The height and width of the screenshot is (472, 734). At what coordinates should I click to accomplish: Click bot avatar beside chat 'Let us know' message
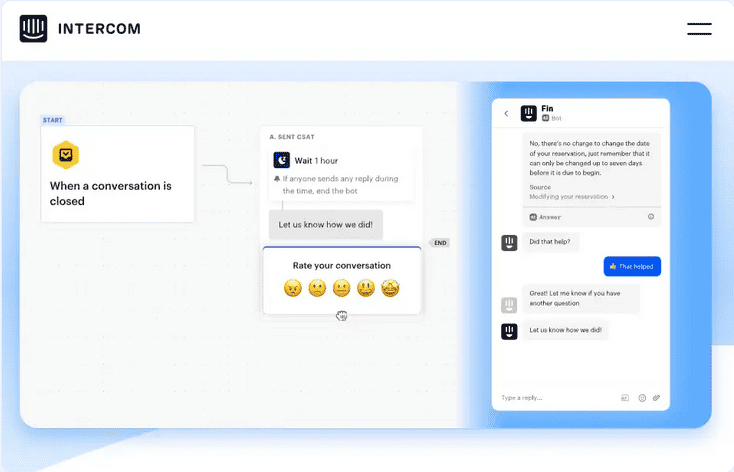pos(509,331)
